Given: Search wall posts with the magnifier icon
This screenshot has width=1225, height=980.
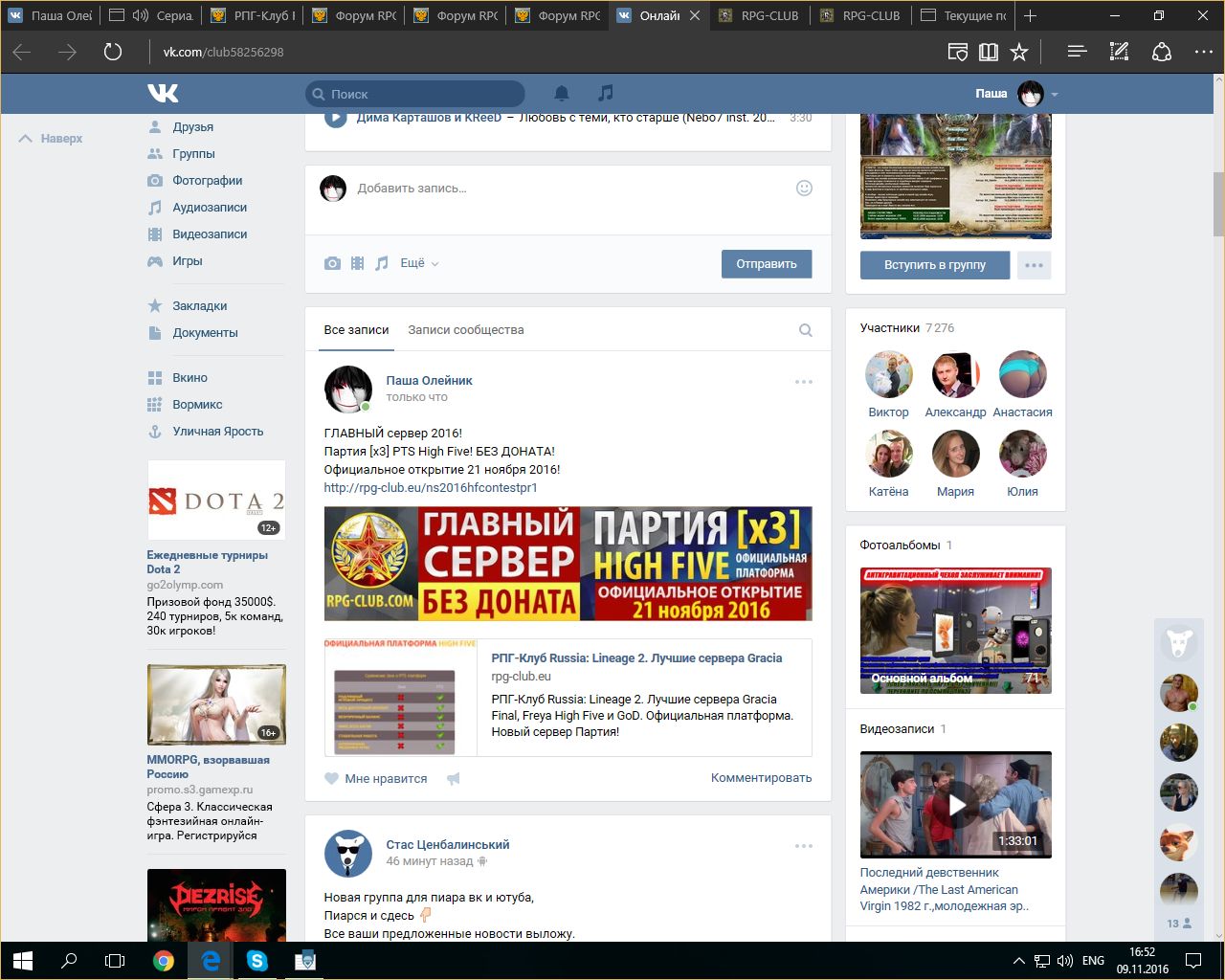Looking at the screenshot, I should (x=805, y=330).
